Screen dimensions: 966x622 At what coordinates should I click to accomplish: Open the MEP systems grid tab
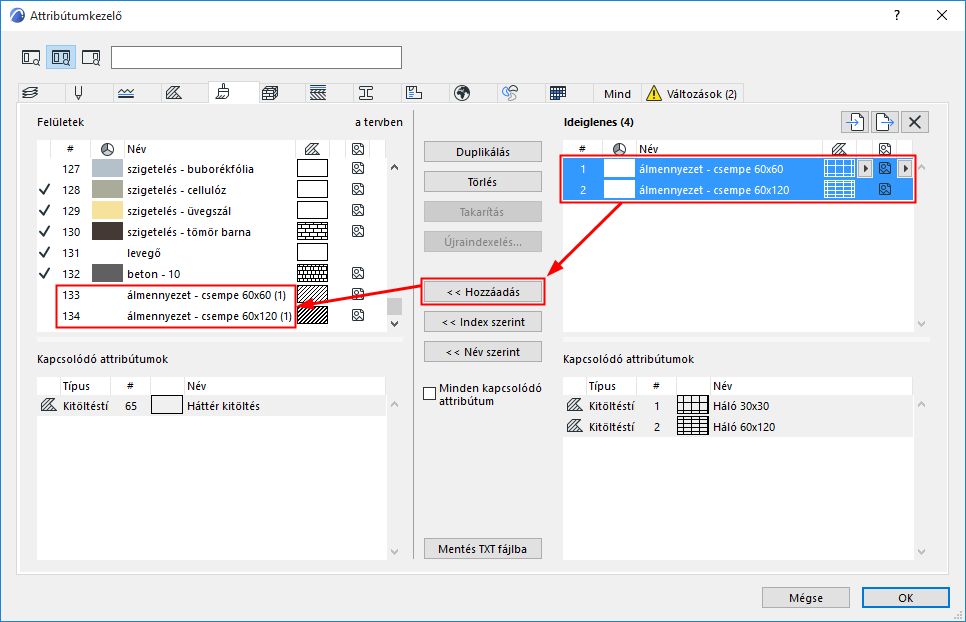coord(558,93)
